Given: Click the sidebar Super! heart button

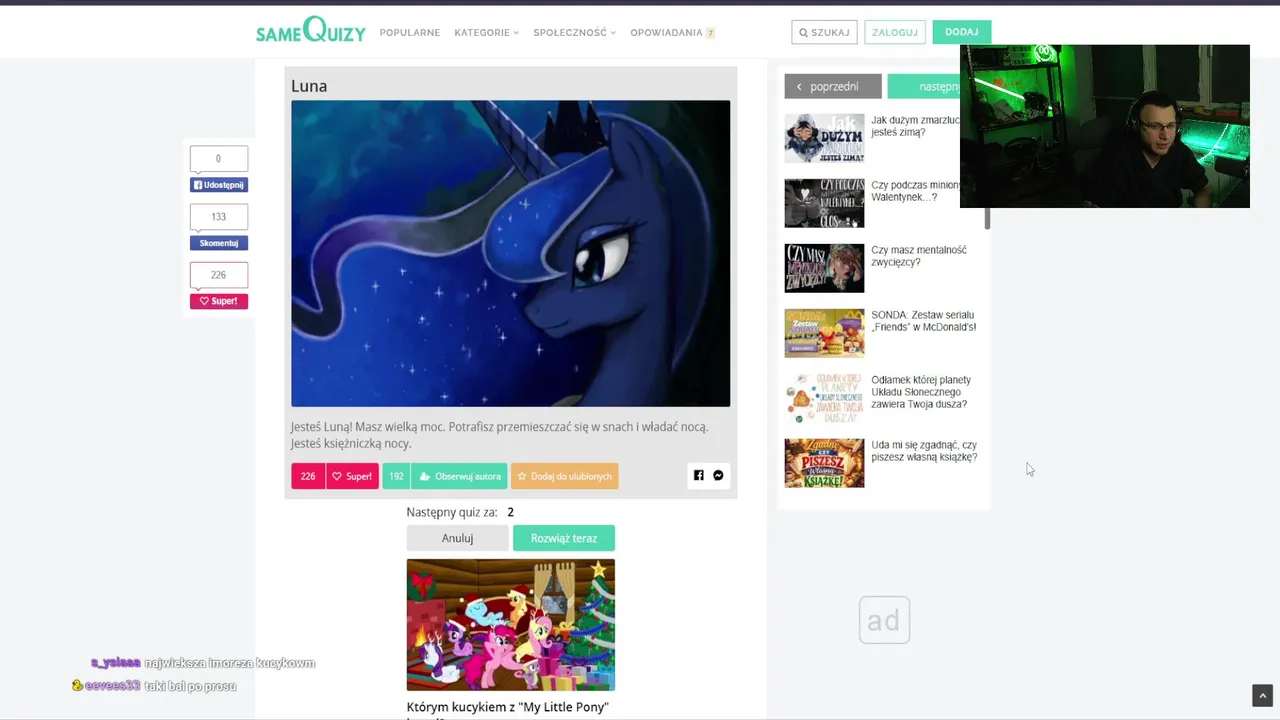Looking at the screenshot, I should [x=219, y=301].
